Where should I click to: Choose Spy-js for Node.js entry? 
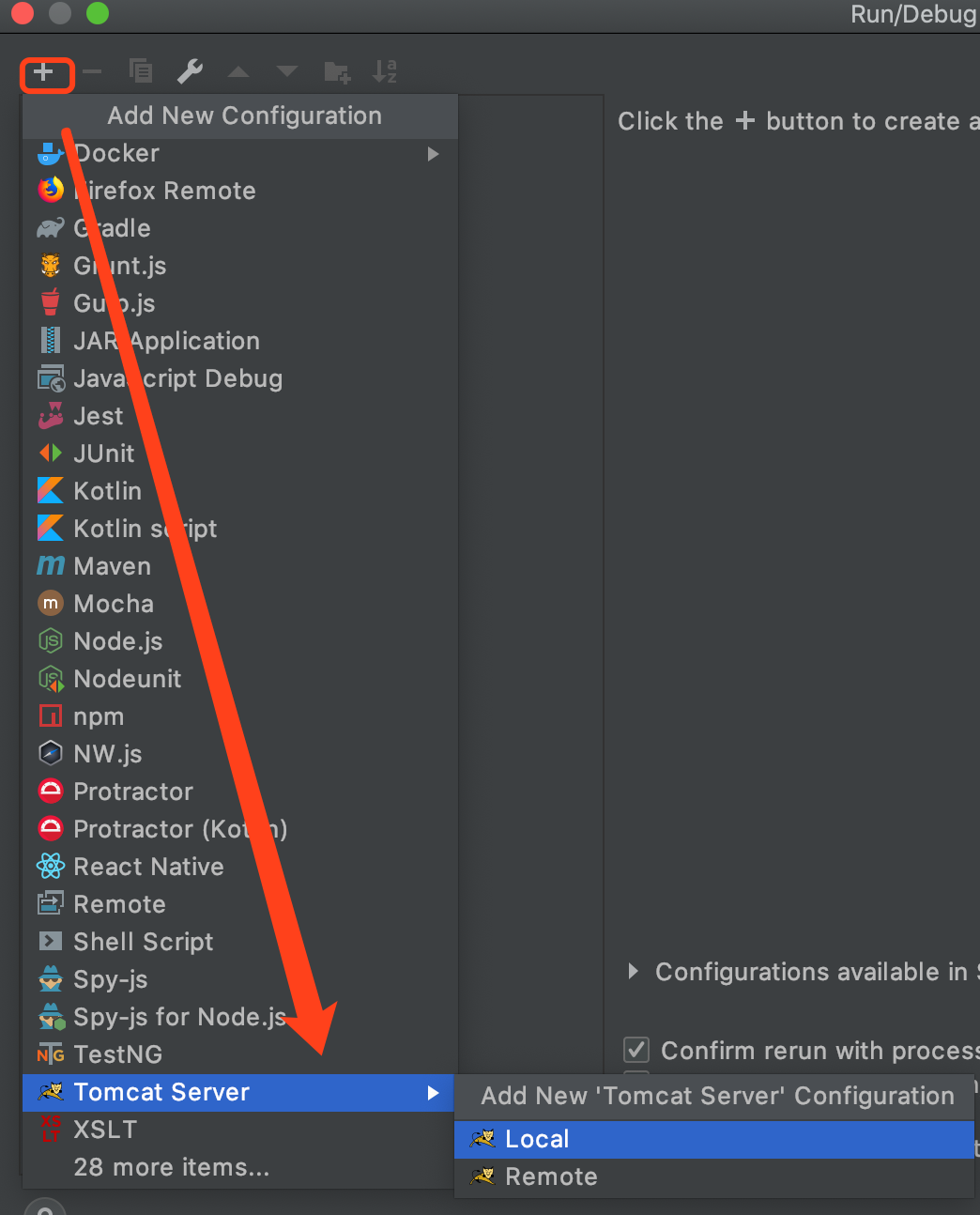click(240, 1017)
